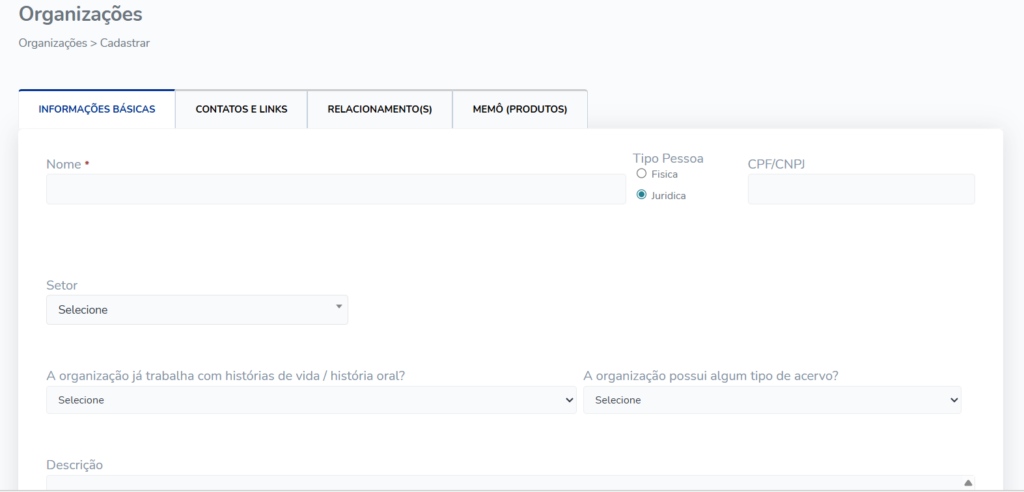Image resolution: width=1024 pixels, height=492 pixels.
Task: Go to the Relacionamento(s) tab
Action: click(379, 109)
